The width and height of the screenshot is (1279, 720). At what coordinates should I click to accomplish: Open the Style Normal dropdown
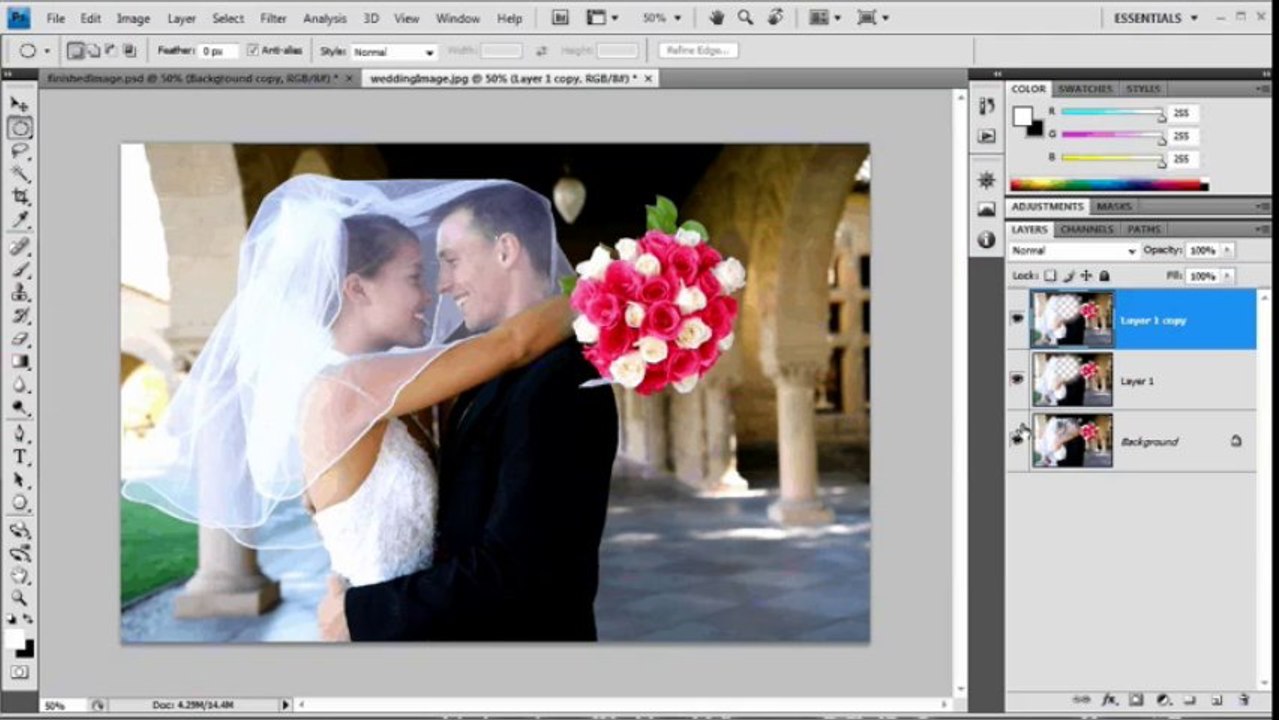point(394,51)
